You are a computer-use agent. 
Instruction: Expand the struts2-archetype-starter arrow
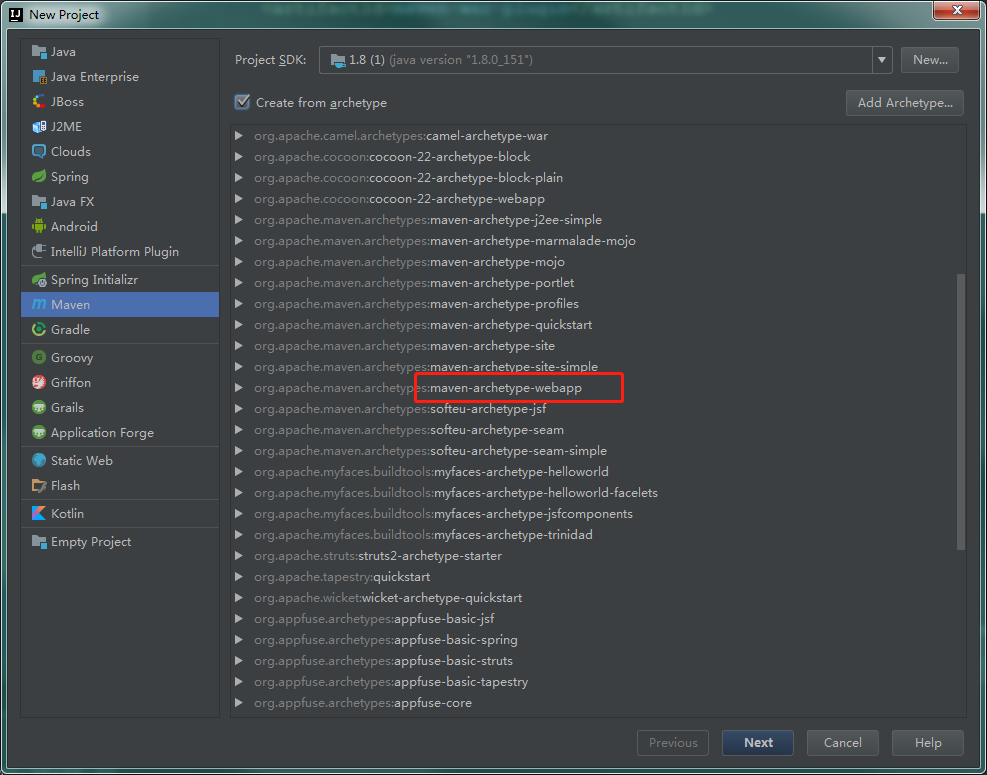239,556
